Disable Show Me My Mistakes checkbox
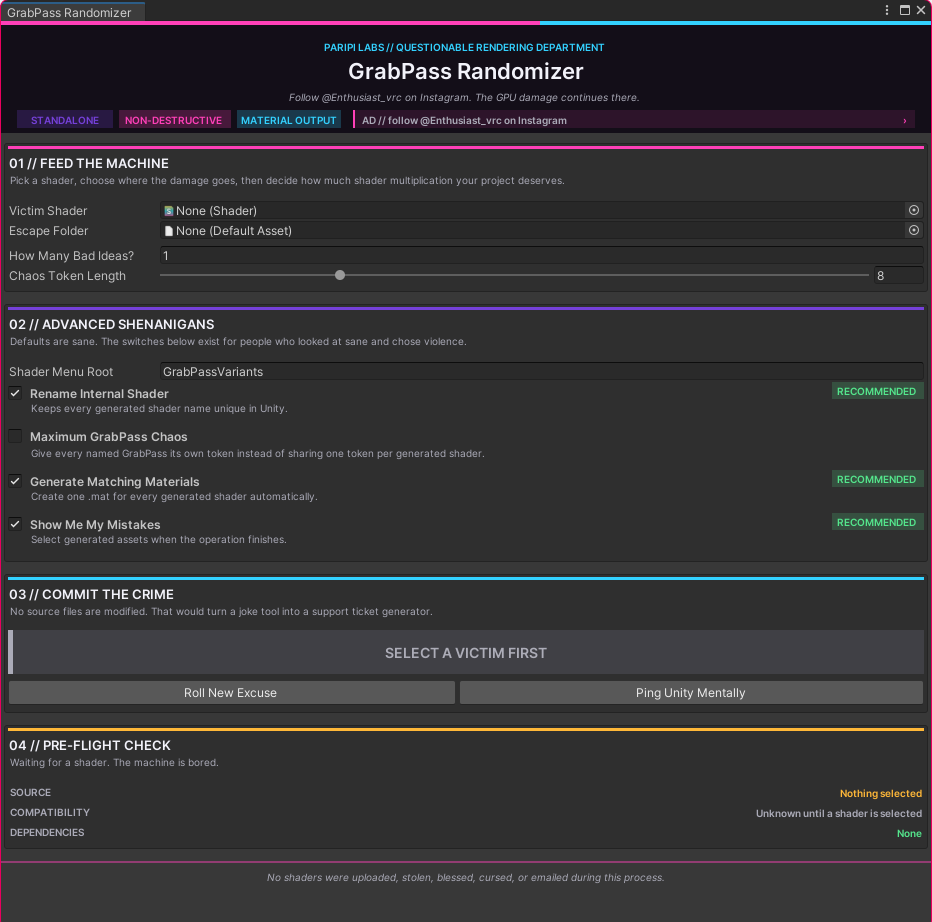Viewport: 932px width, 922px height. click(15, 524)
